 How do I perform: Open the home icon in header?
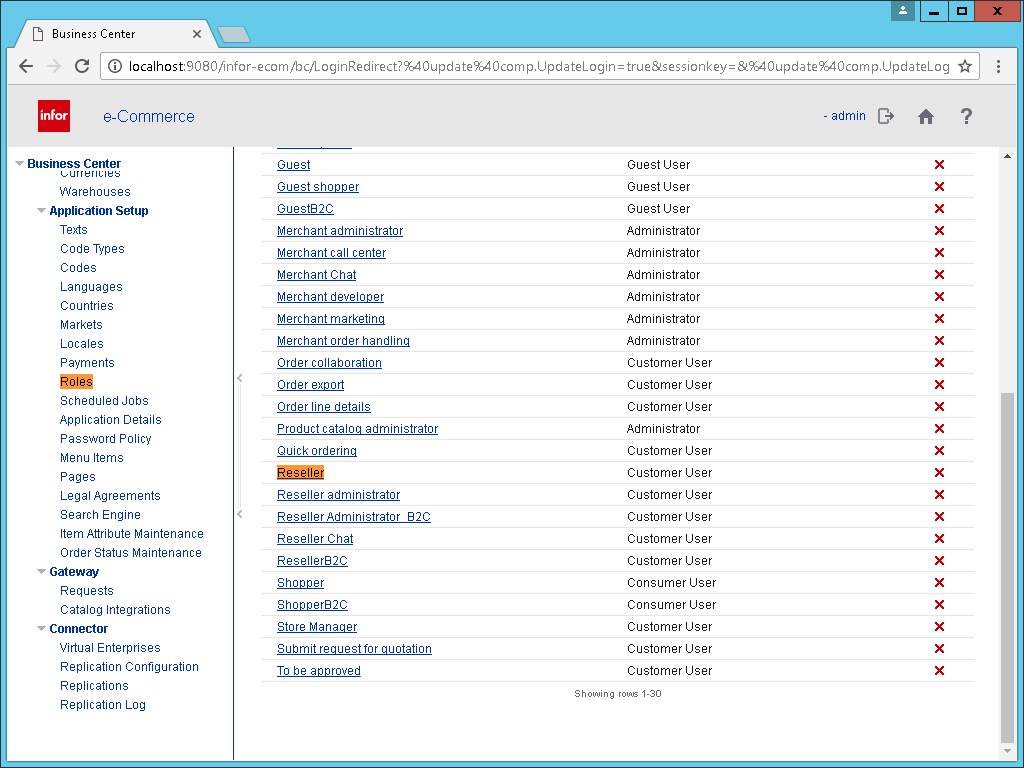926,116
